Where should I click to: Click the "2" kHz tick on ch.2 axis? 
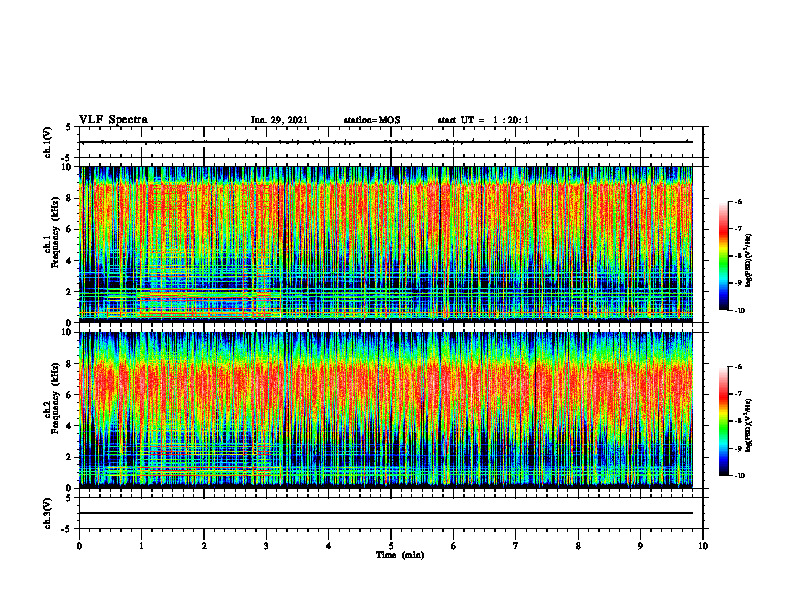click(70, 457)
